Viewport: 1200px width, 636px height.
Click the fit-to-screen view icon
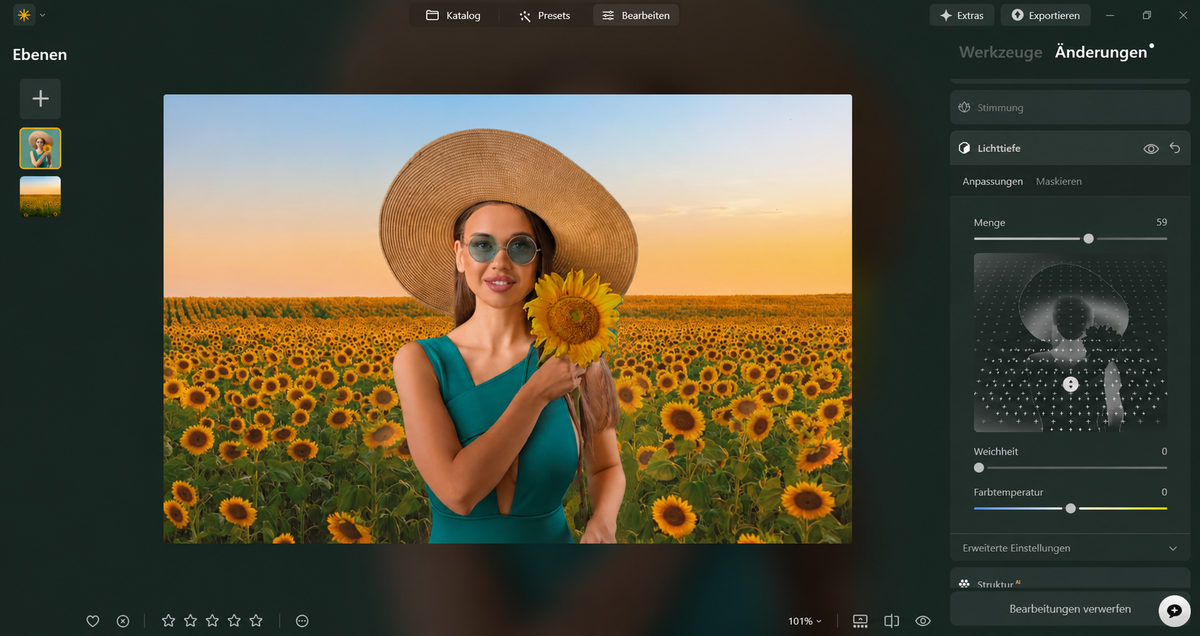(x=860, y=621)
